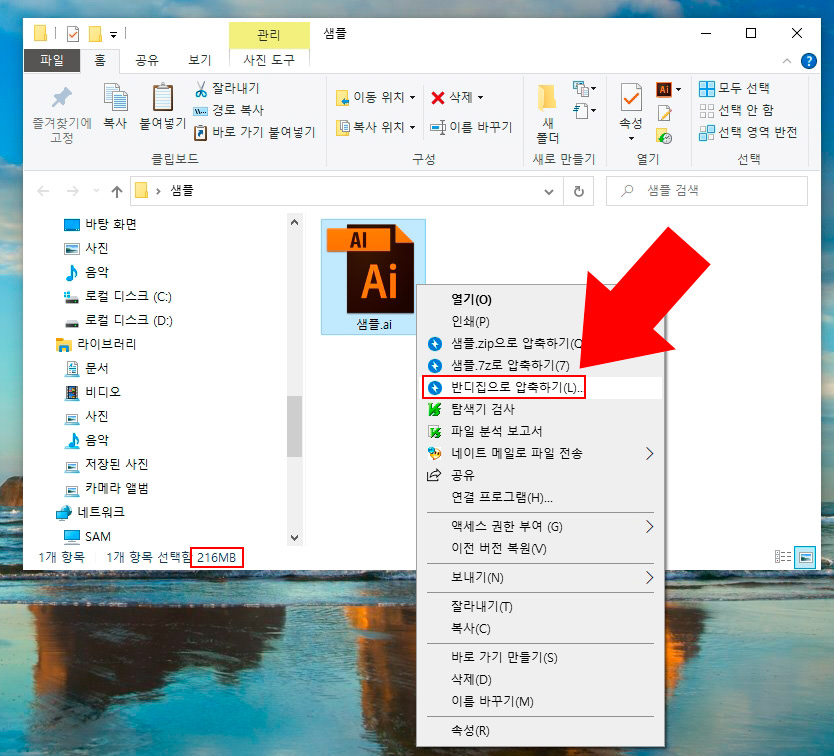Click the Edit pencil icon in ribbon
834x756 pixels.
(664, 113)
